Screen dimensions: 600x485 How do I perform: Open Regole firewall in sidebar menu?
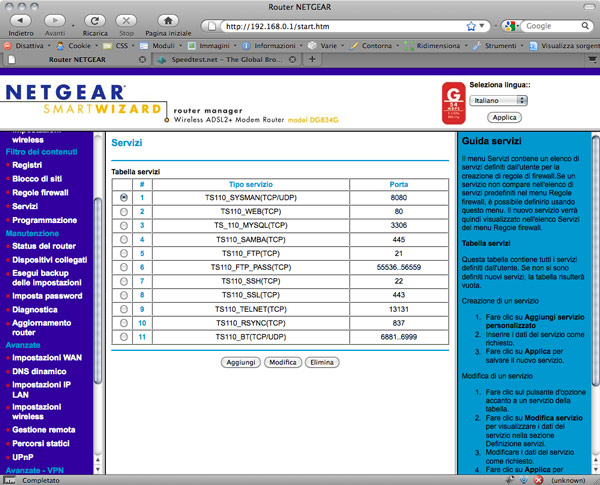coord(40,193)
